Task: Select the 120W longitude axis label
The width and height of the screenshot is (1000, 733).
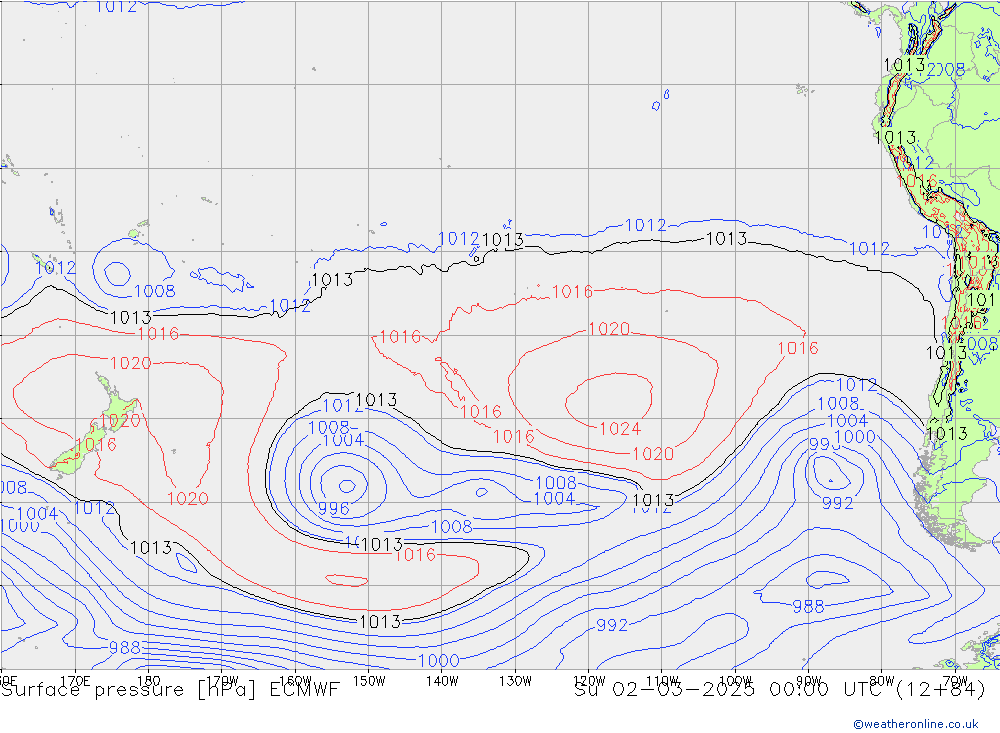Action: pyautogui.click(x=587, y=679)
